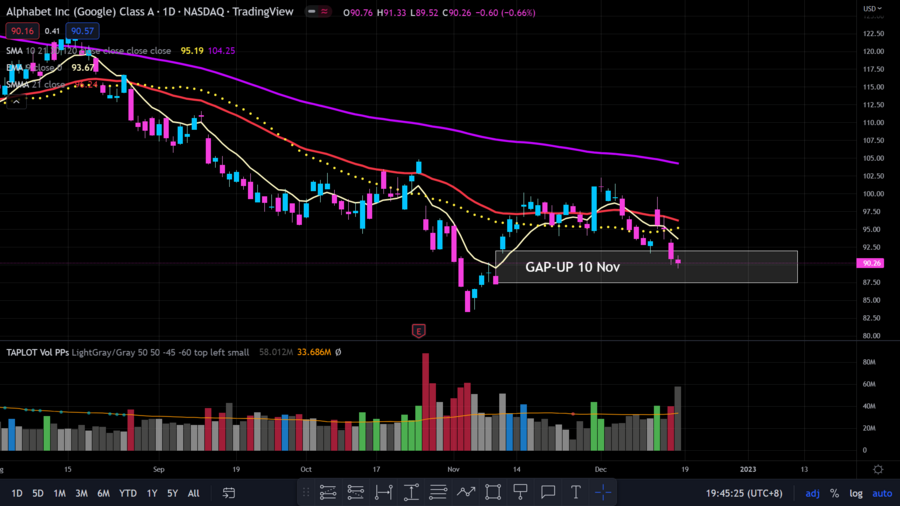Open the go-to-date calendar icon
Image resolution: width=900 pixels, height=506 pixels.
228,493
